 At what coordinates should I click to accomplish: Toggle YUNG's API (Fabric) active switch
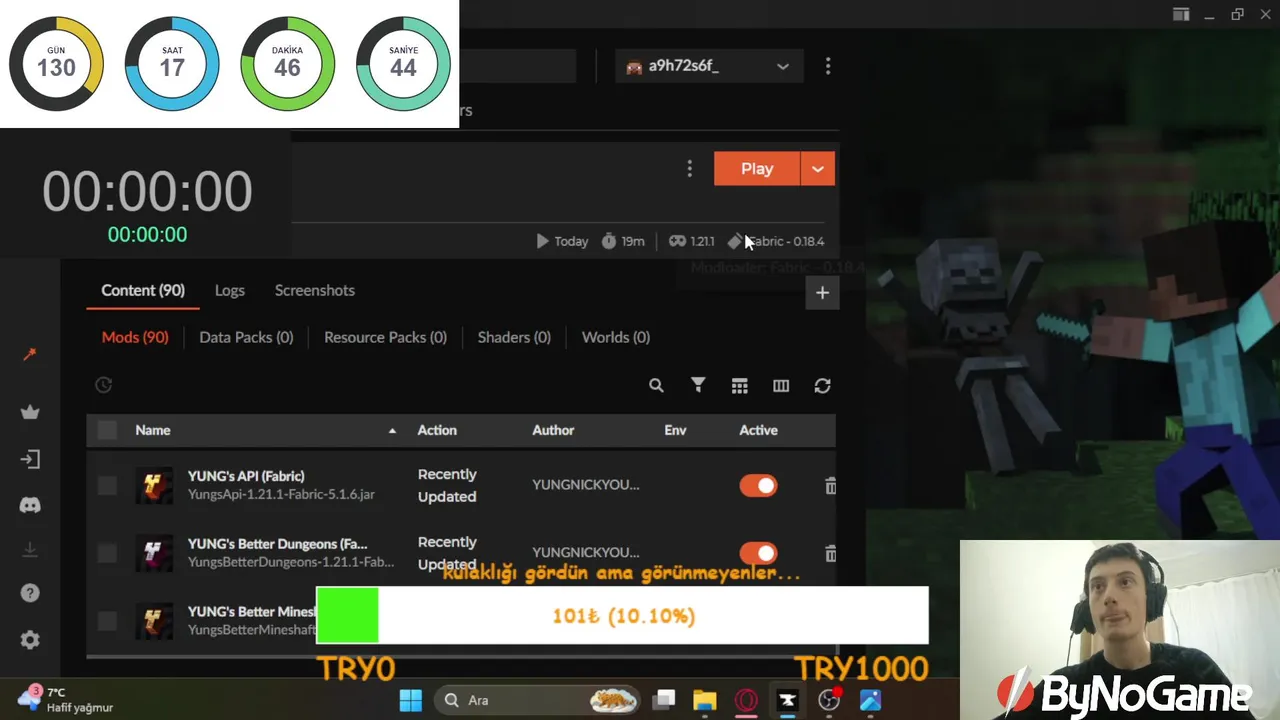[x=758, y=486]
